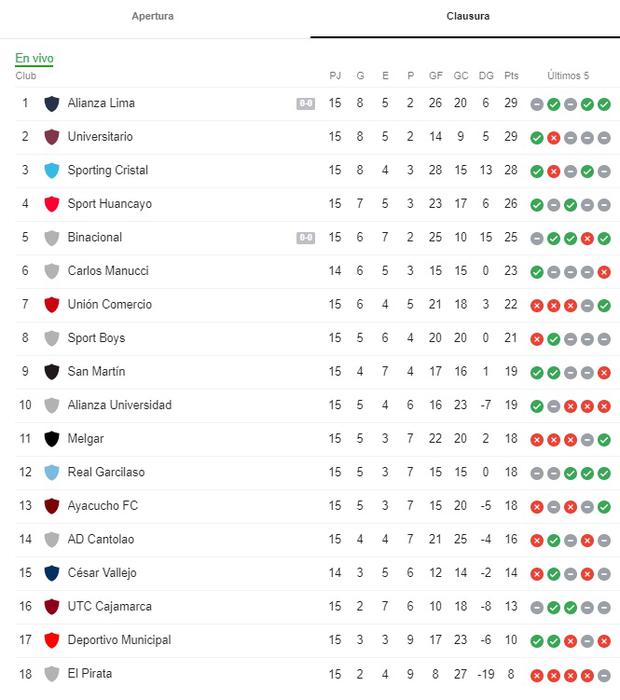Viewport: 620px width, 700px height.
Task: Click San Martín's black shield icon
Action: (52, 372)
